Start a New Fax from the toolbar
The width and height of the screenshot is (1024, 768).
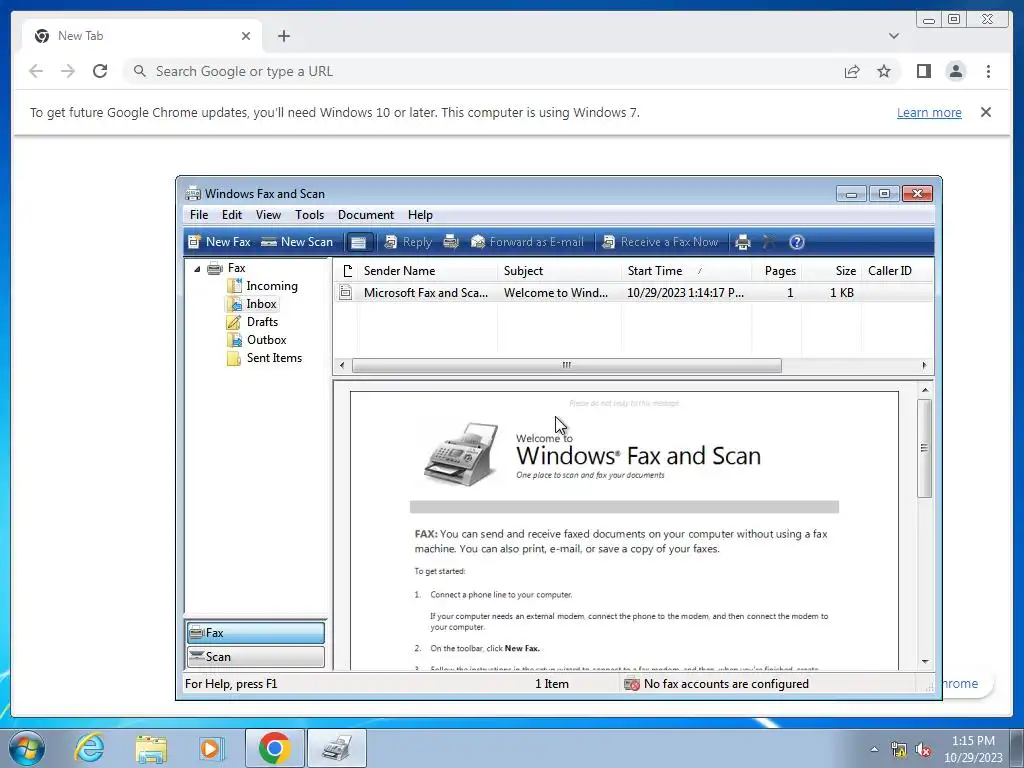219,242
